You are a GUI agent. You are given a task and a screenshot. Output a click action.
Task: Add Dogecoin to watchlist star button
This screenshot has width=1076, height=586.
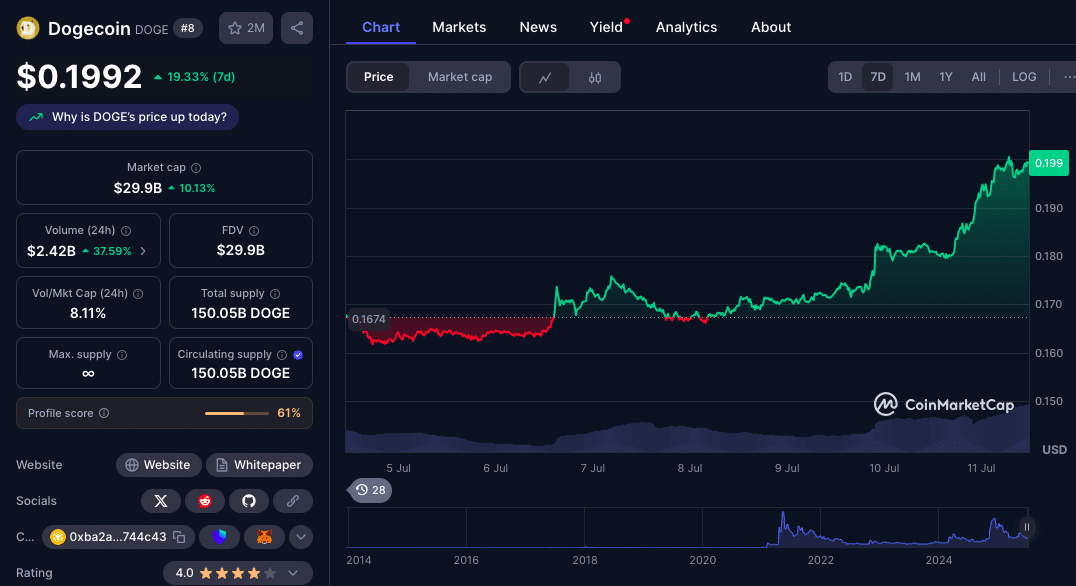click(246, 28)
